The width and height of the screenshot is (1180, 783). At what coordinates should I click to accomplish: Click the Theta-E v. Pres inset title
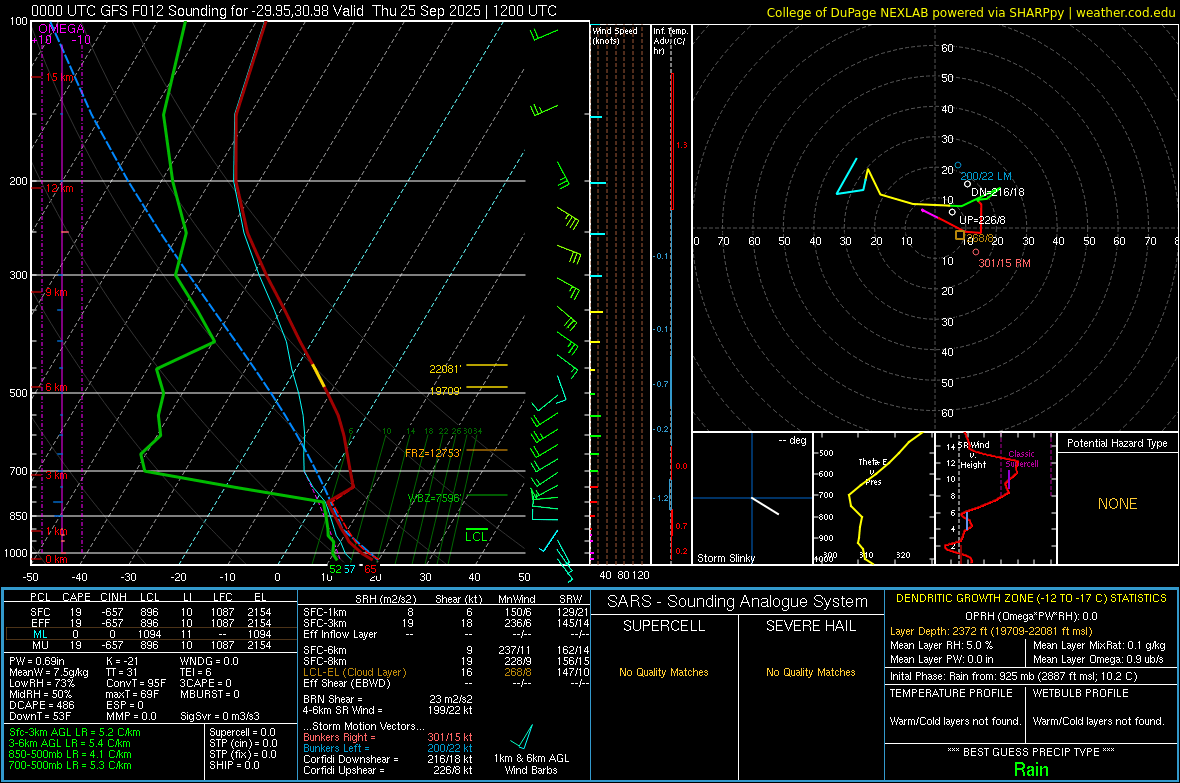[x=873, y=471]
